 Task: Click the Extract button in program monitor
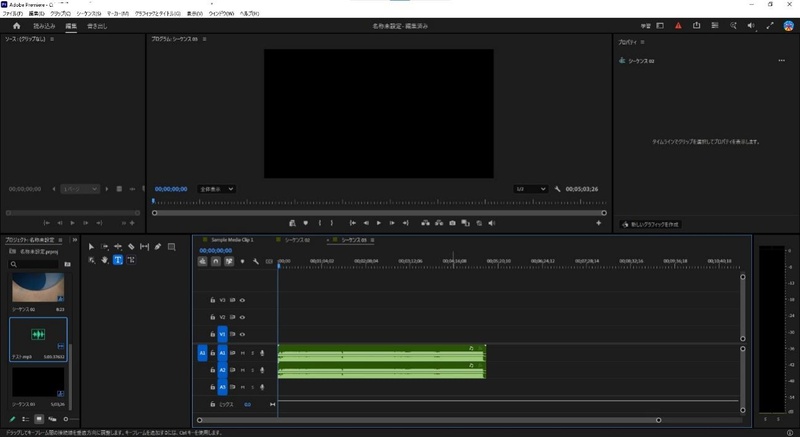[439, 223]
